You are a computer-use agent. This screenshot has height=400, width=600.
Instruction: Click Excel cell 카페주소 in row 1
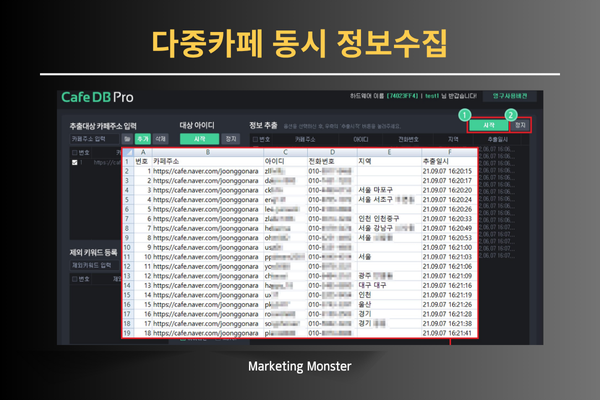(x=208, y=161)
